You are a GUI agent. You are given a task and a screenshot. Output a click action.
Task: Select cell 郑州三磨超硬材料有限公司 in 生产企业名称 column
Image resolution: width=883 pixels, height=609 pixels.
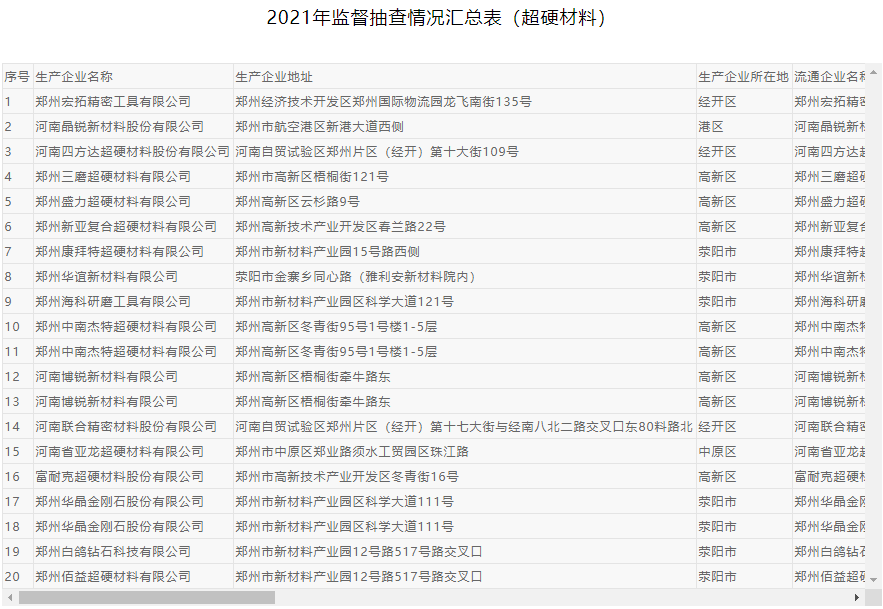(133, 177)
